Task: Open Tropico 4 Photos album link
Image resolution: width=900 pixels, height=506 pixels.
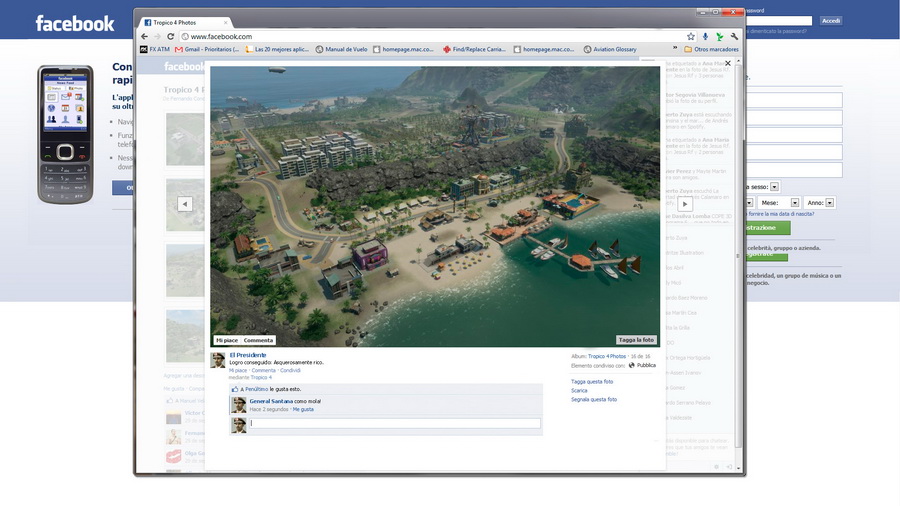Action: pyautogui.click(x=607, y=356)
